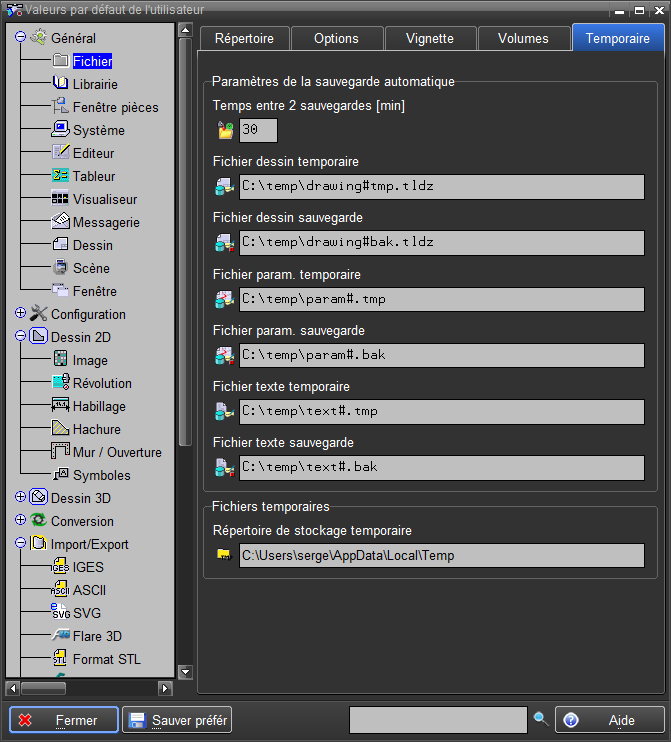The width and height of the screenshot is (671, 742).
Task: Collapse the Général tree node
Action: (20, 38)
